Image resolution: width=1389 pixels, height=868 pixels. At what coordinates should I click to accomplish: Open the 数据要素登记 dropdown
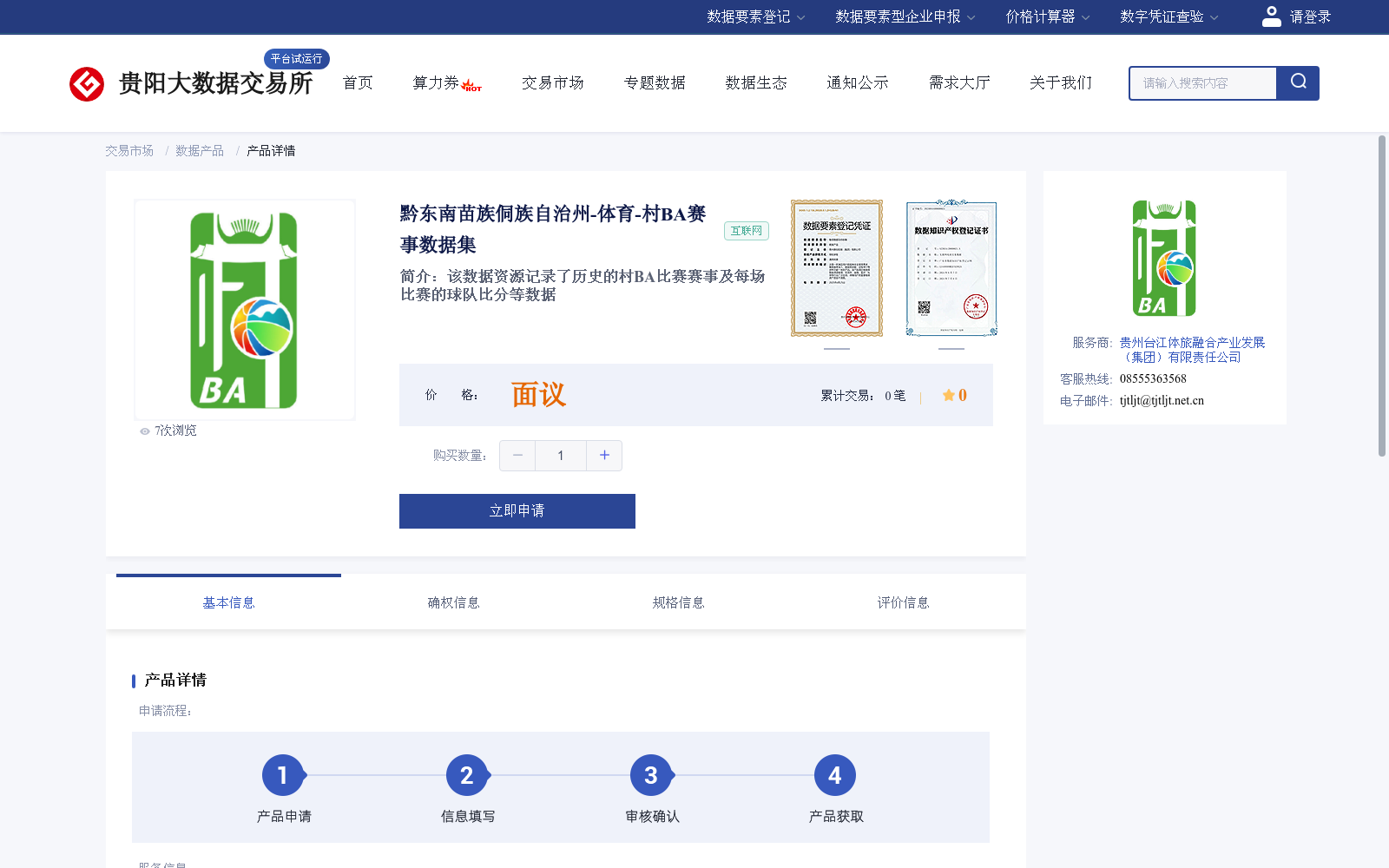click(756, 16)
